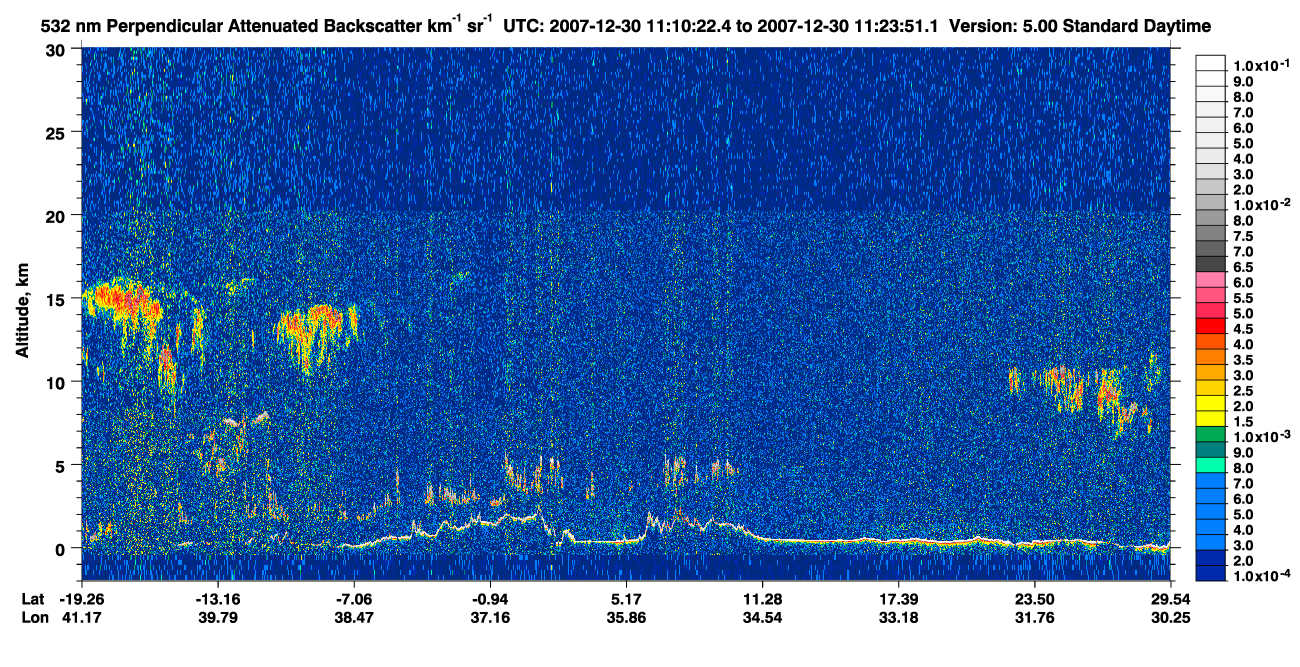Click latitude value '29.54'
Screen dimensions: 1300x667
(1170, 599)
